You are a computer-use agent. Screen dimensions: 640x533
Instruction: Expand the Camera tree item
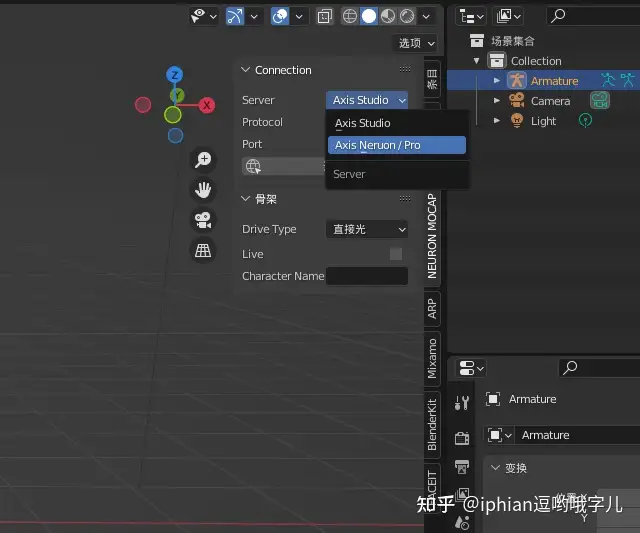pos(496,100)
